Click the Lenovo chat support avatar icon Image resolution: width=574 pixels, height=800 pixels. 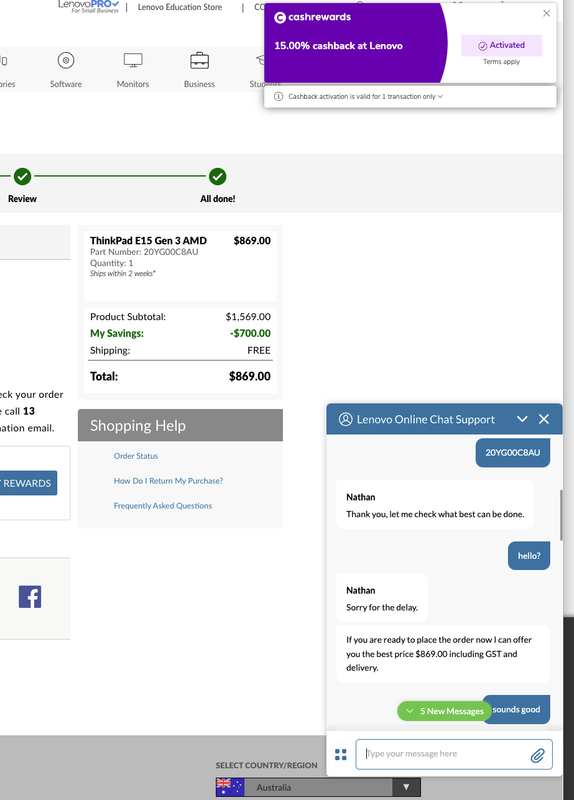tap(345, 419)
